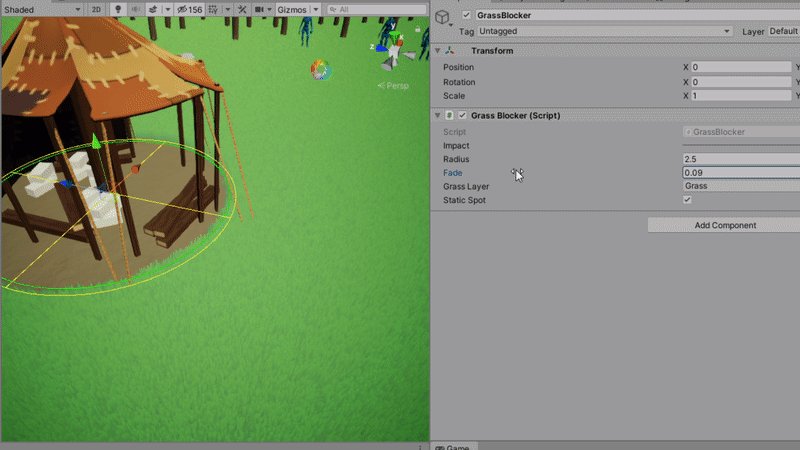The height and width of the screenshot is (450, 800).
Task: Collapse Grass Blocker script foldout
Action: click(437, 115)
